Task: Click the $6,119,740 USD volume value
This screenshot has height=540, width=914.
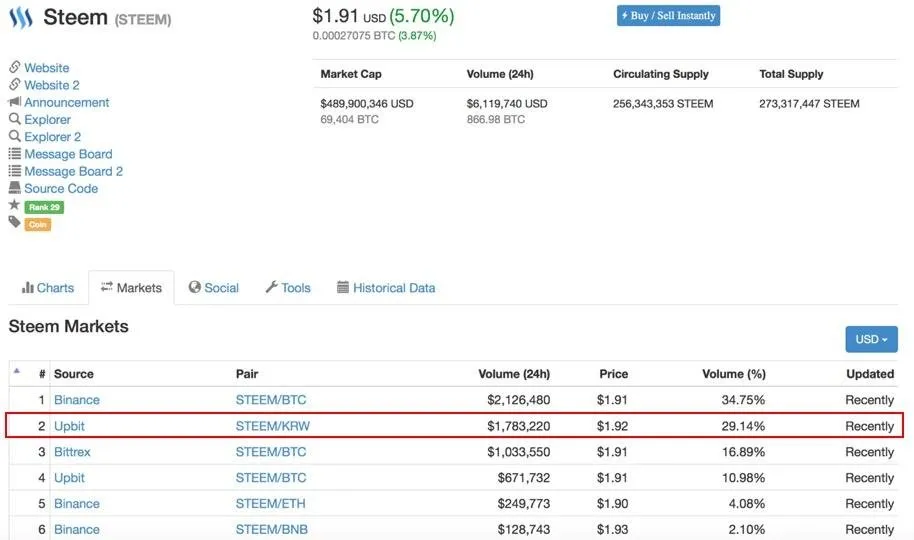Action: tap(507, 104)
